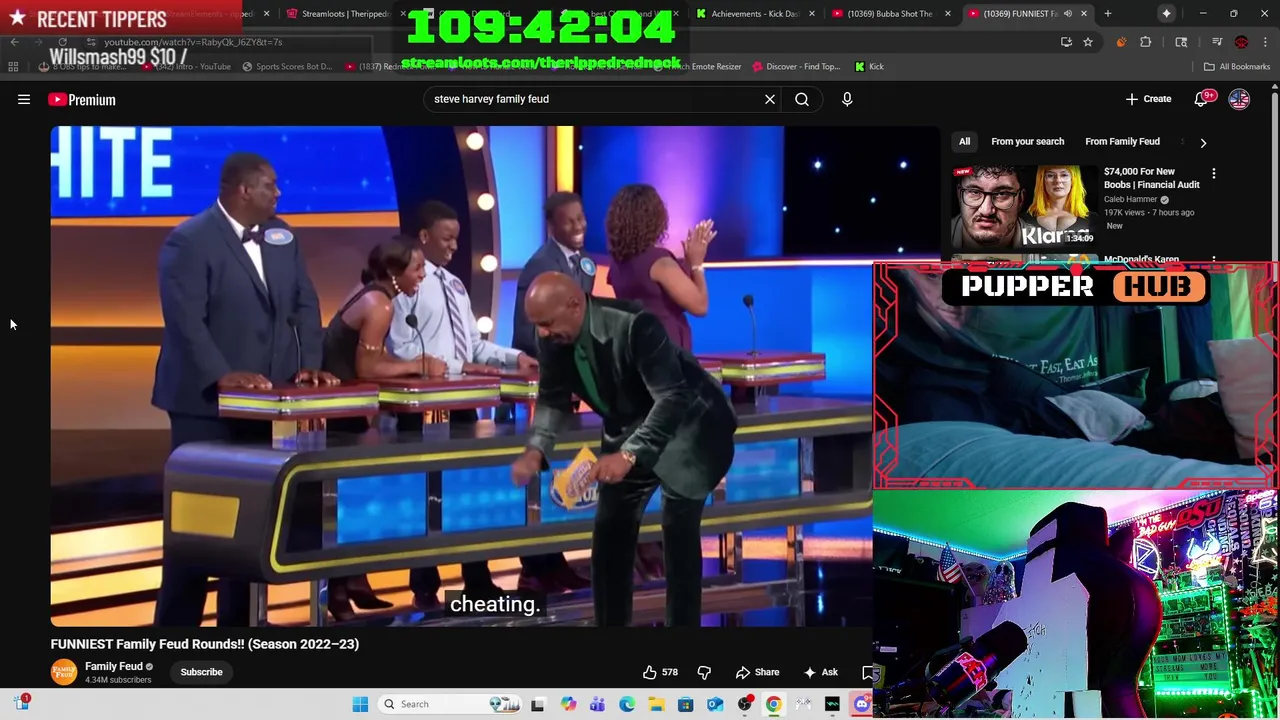This screenshot has height=720, width=1280.
Task: Open a new browser tab
Action: point(1108,13)
